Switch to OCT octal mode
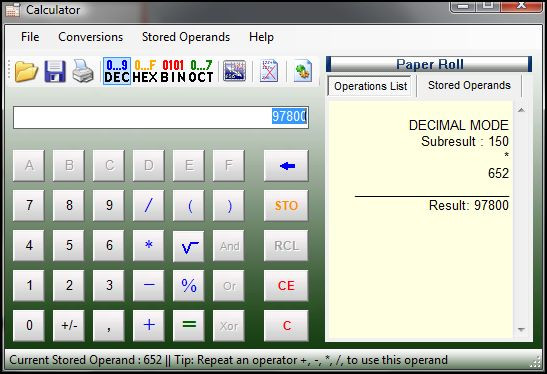 (201, 71)
